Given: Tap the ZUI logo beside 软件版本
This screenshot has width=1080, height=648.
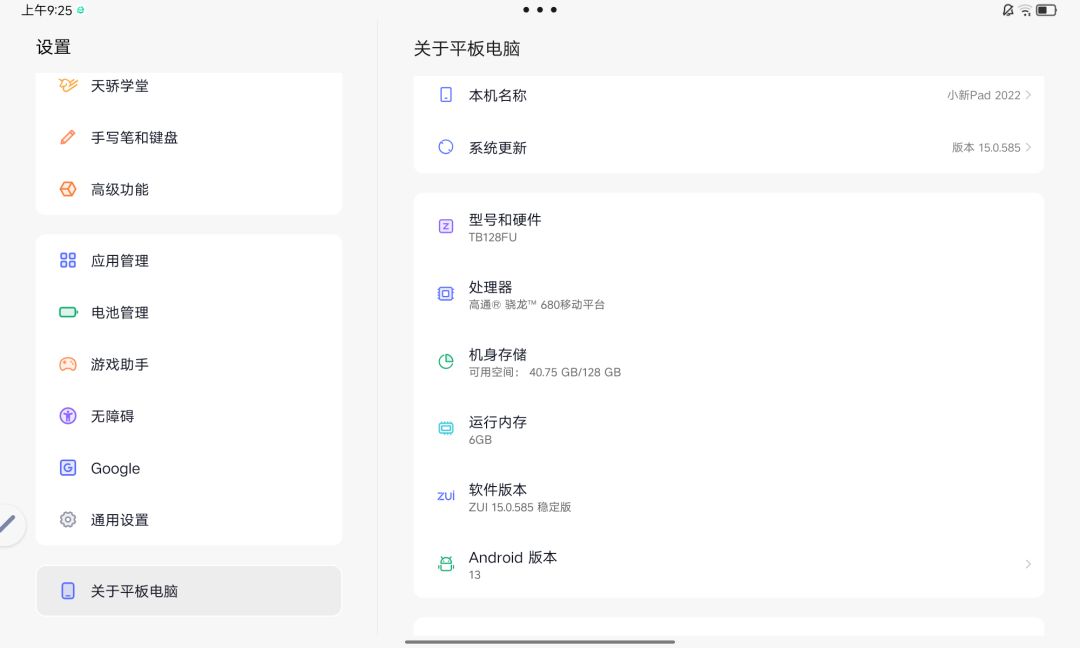Looking at the screenshot, I should pyautogui.click(x=446, y=496).
